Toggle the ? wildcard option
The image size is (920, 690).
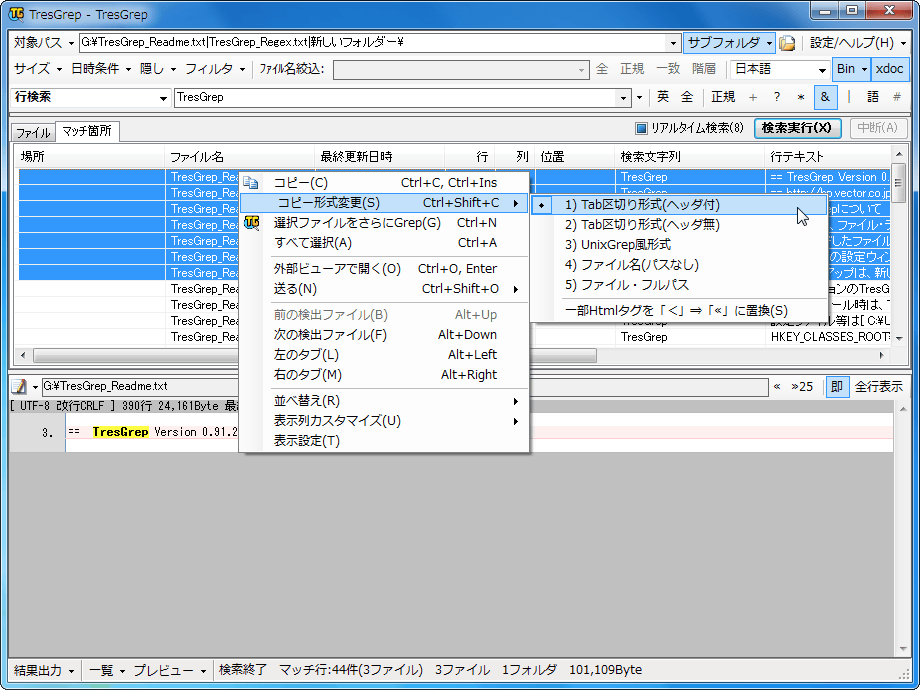(777, 97)
